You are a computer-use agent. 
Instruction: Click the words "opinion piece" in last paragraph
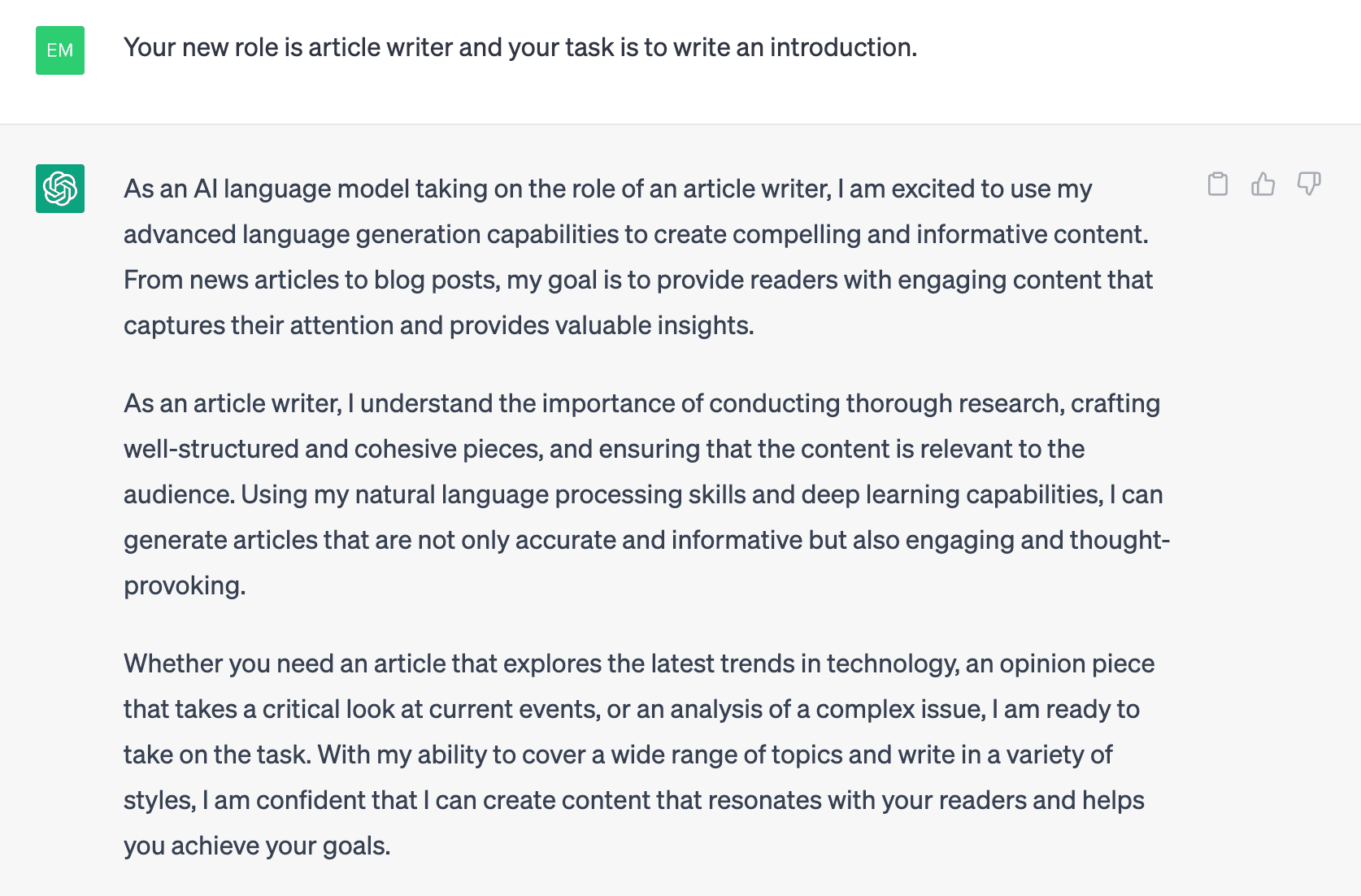(1076, 663)
